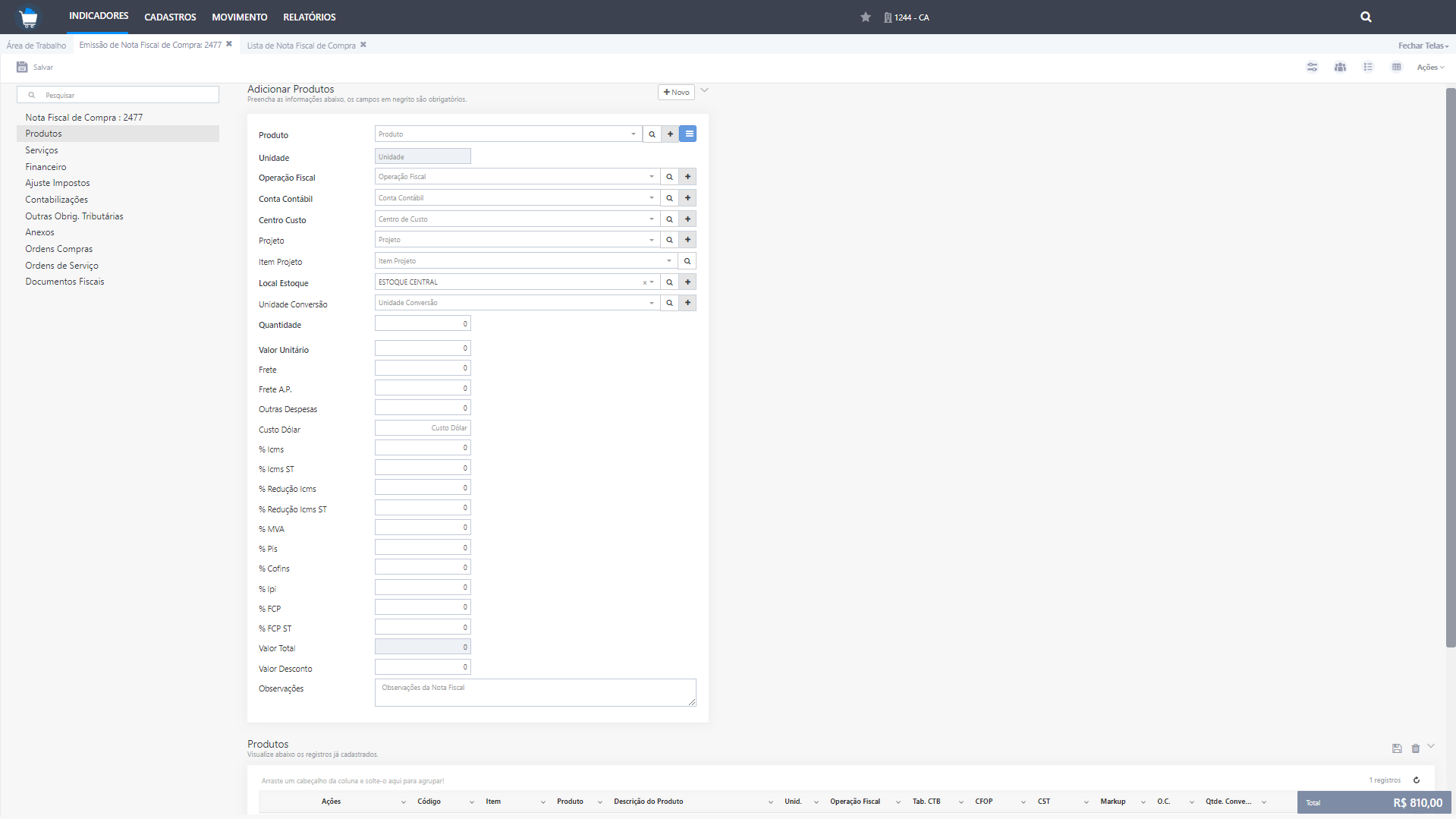Image resolution: width=1456 pixels, height=819 pixels.
Task: Open the Projeto dropdown
Action: pyautogui.click(x=651, y=240)
